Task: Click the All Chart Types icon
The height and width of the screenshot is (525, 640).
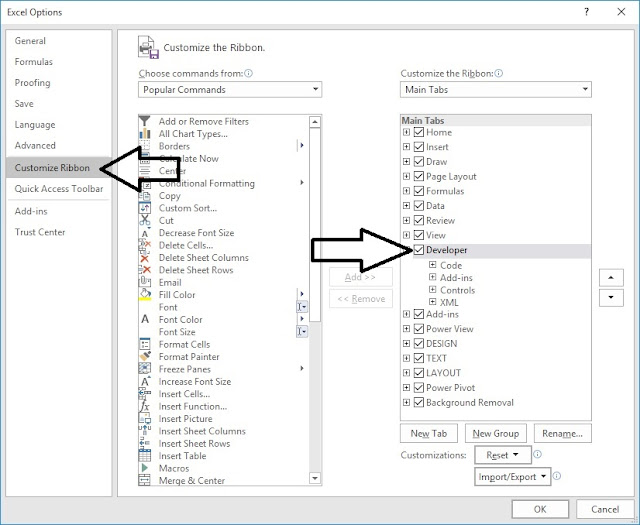Action: pyautogui.click(x=144, y=133)
